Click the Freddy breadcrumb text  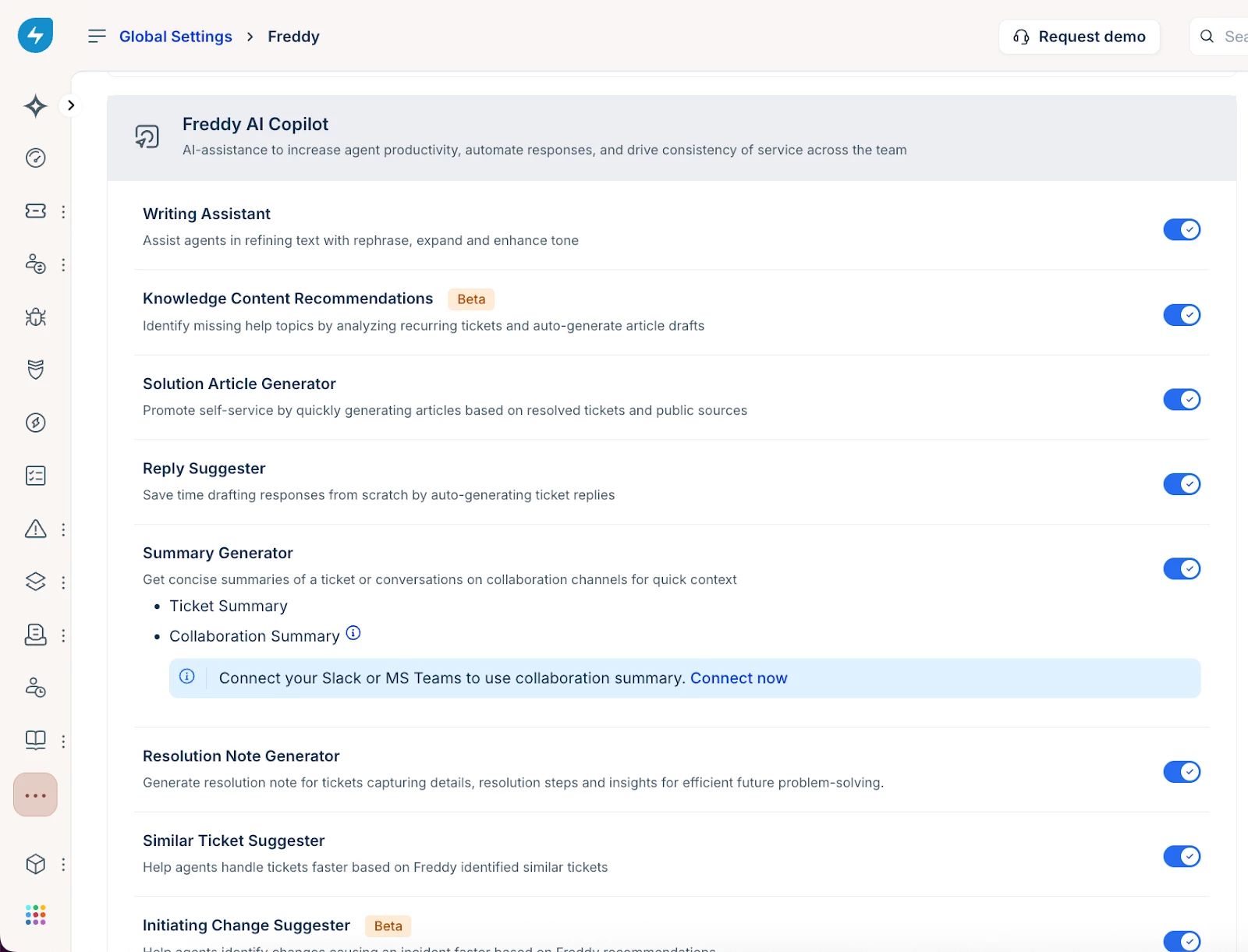coord(293,37)
